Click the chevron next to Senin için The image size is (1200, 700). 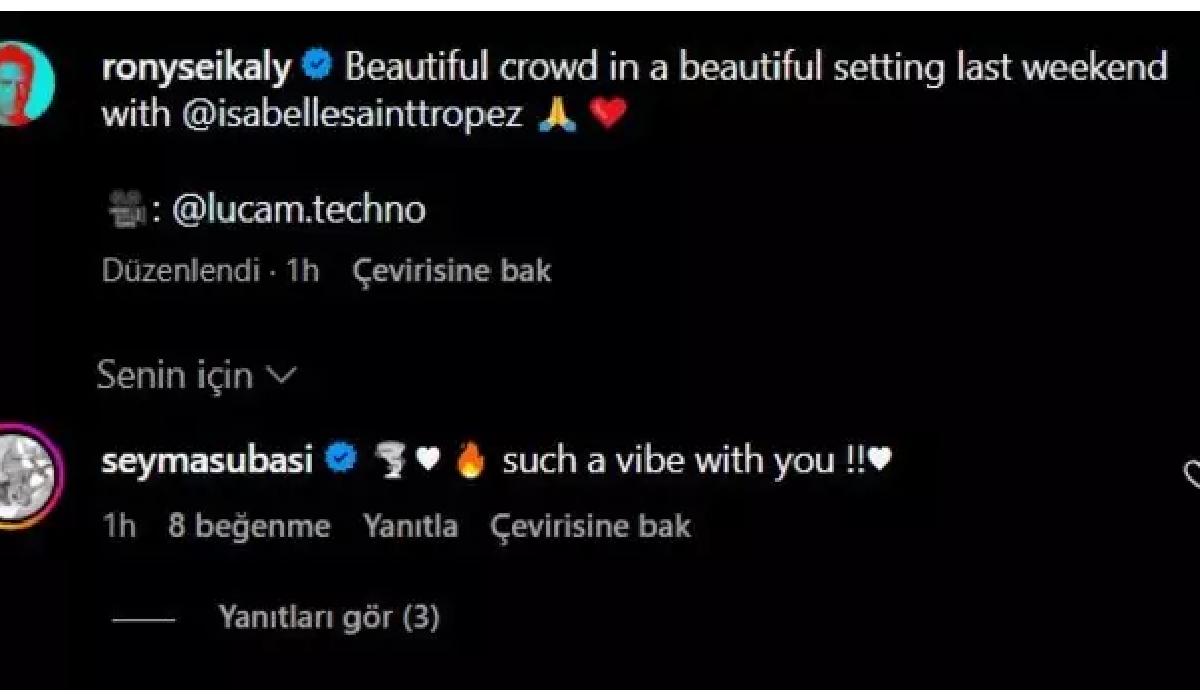click(x=282, y=376)
